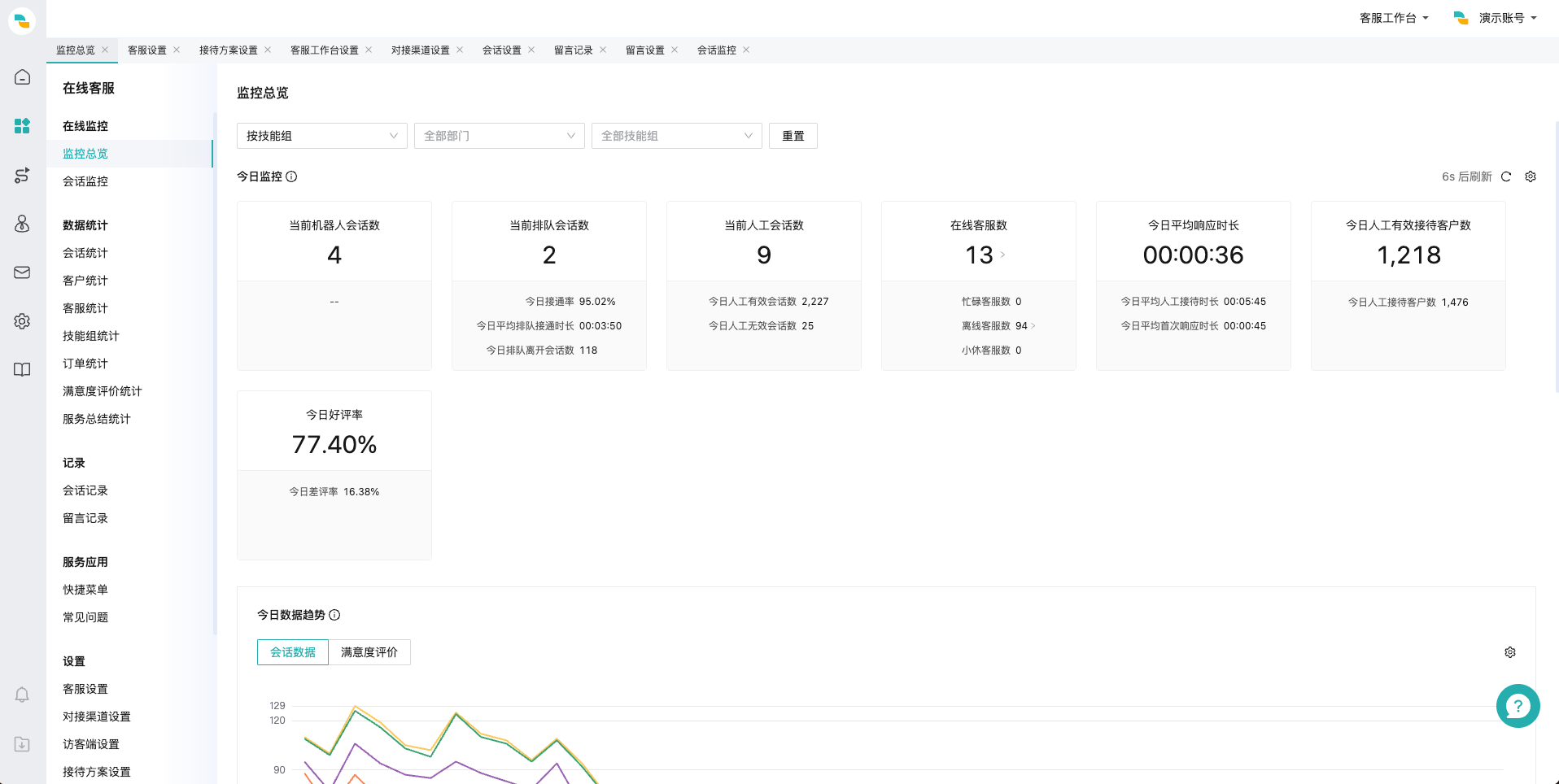Select the 满意度评价 chart tab

[x=369, y=652]
